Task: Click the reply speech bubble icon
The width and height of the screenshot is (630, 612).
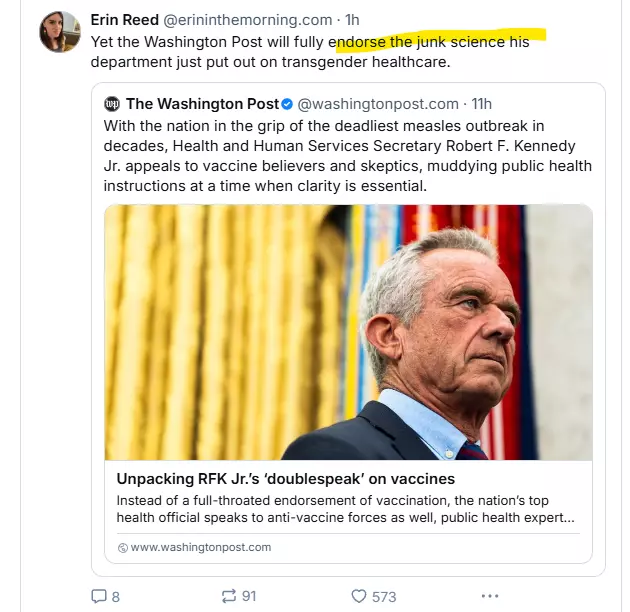Action: (99, 596)
